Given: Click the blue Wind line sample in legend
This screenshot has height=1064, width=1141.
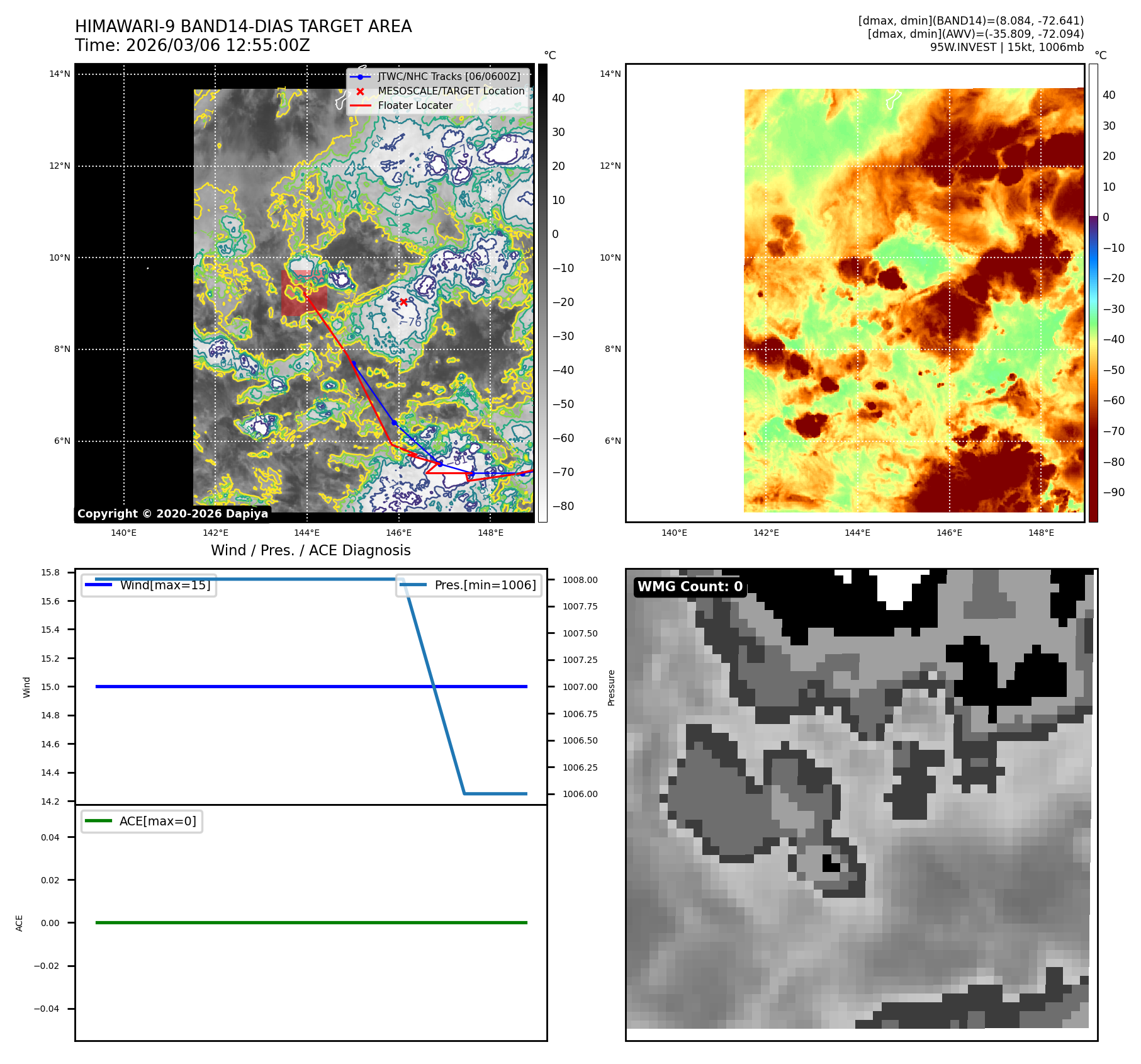Looking at the screenshot, I should (98, 585).
